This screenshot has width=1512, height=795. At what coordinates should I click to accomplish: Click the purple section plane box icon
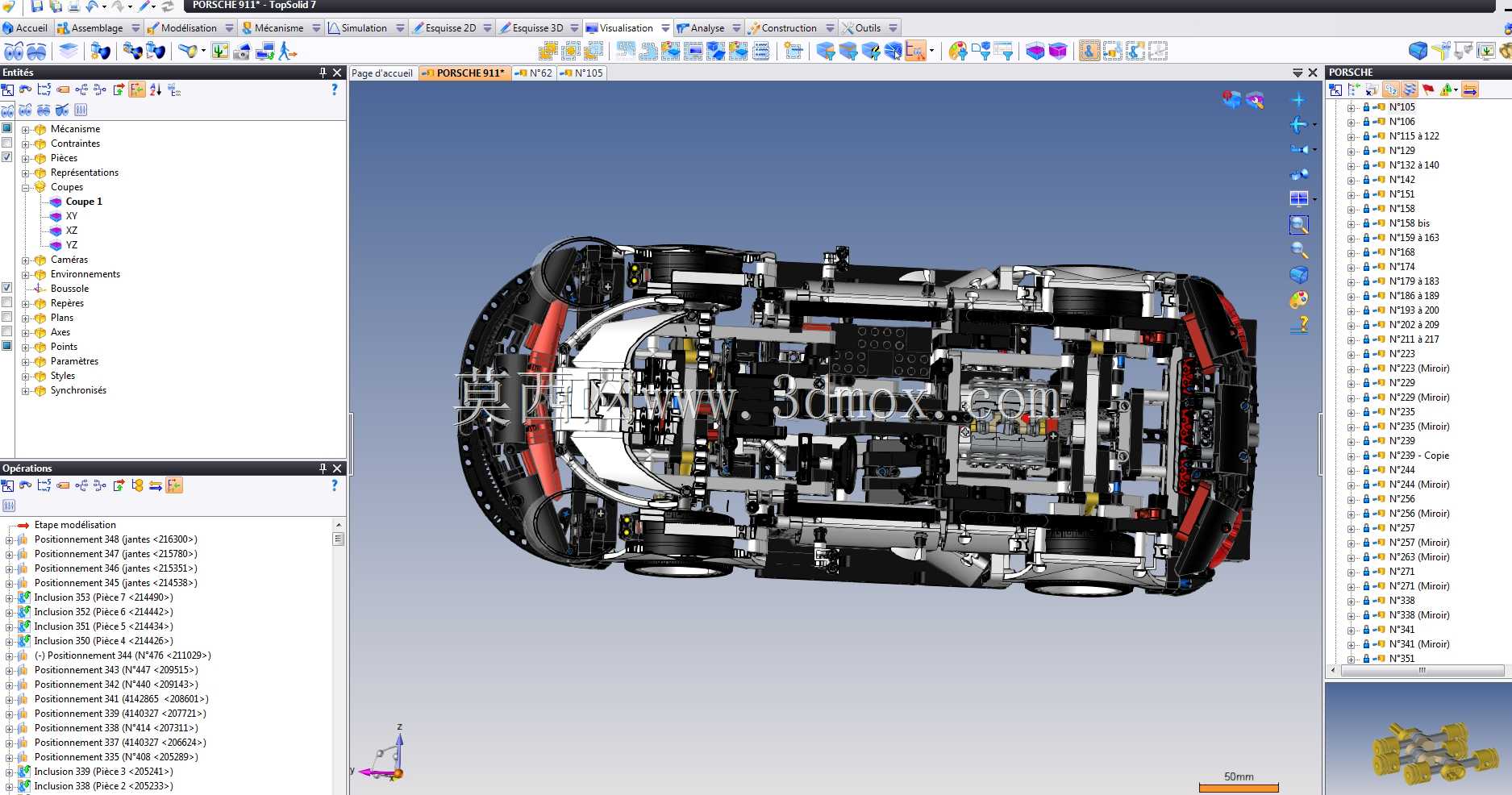coord(1058,52)
